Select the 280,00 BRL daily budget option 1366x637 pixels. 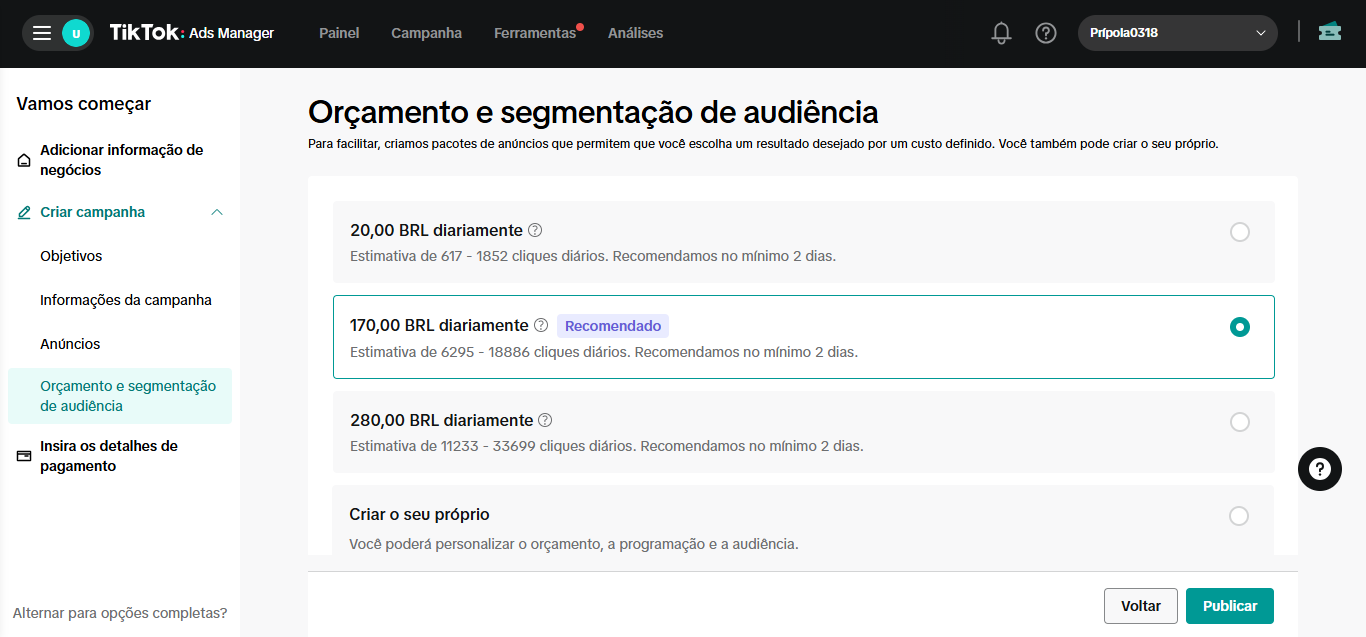[x=1240, y=421]
